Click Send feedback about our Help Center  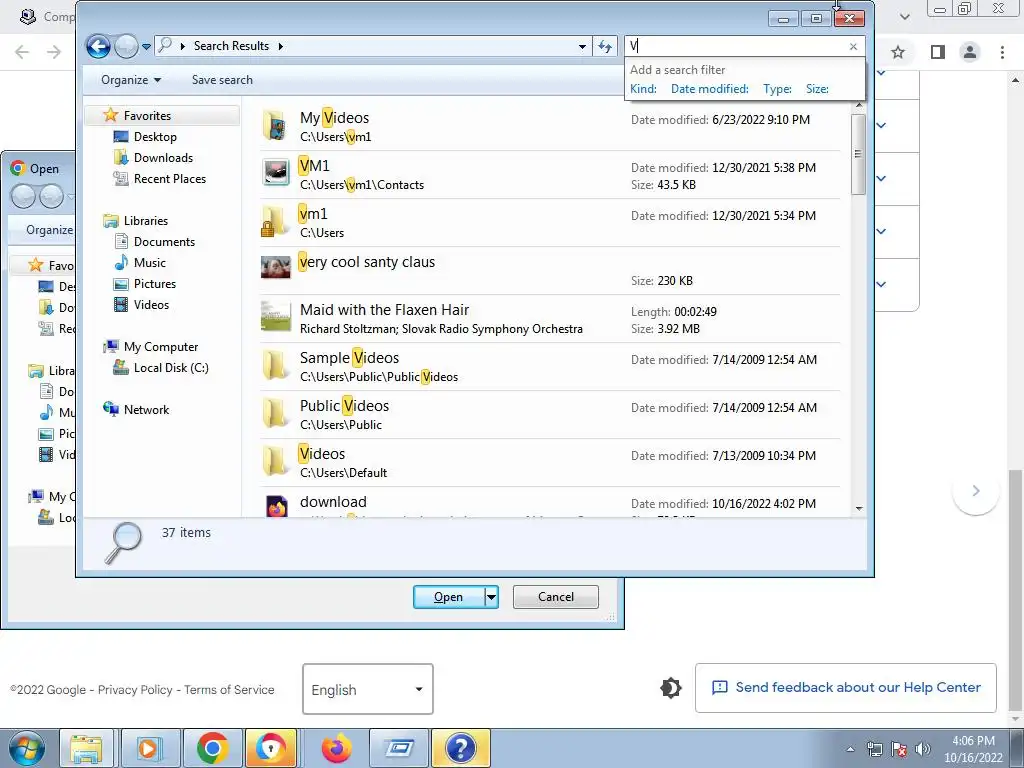coord(846,688)
